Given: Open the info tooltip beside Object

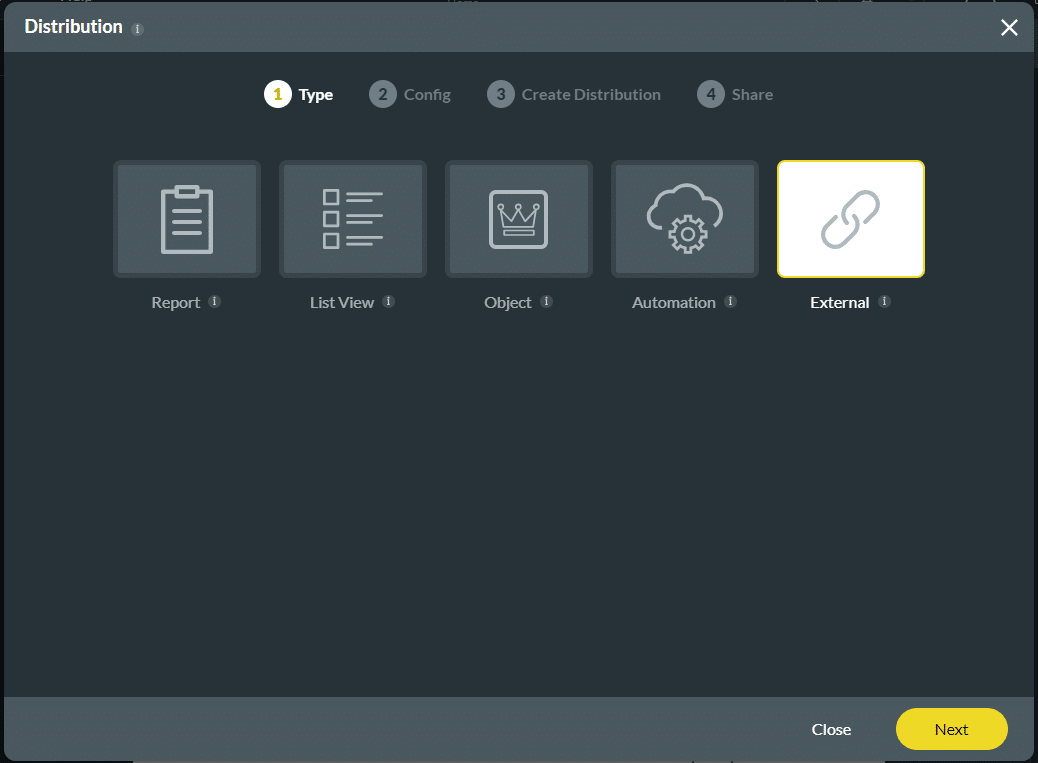Looking at the screenshot, I should tap(546, 301).
